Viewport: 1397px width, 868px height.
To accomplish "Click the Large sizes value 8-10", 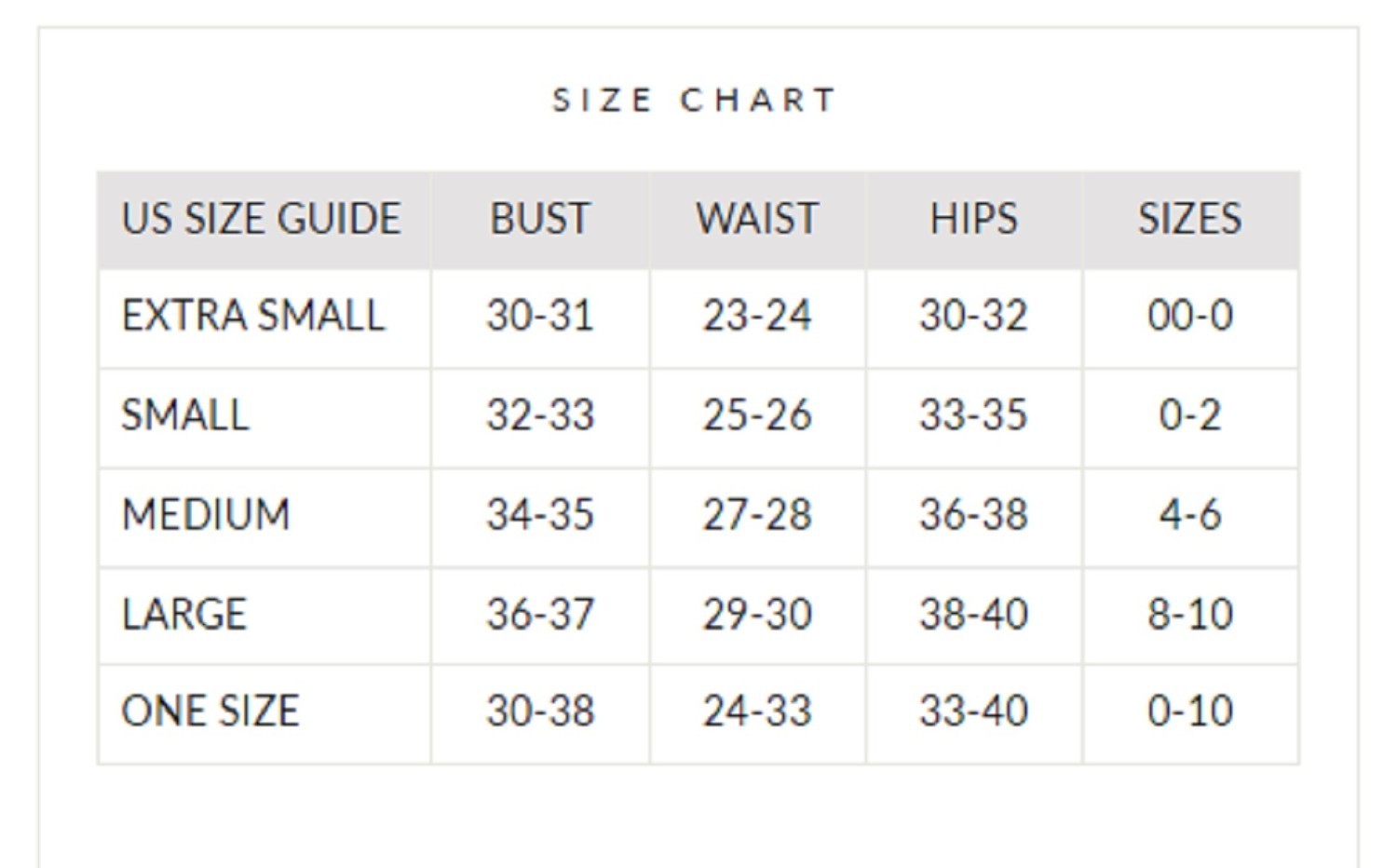I will pos(1189,615).
